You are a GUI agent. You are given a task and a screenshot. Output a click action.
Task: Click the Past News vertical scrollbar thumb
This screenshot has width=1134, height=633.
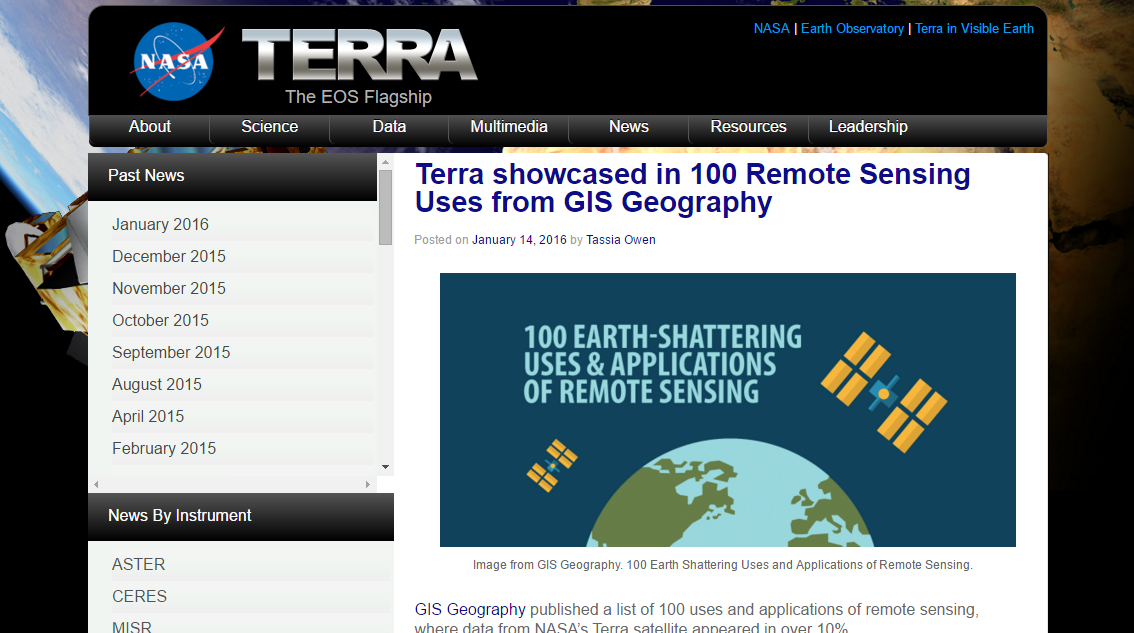[385, 208]
